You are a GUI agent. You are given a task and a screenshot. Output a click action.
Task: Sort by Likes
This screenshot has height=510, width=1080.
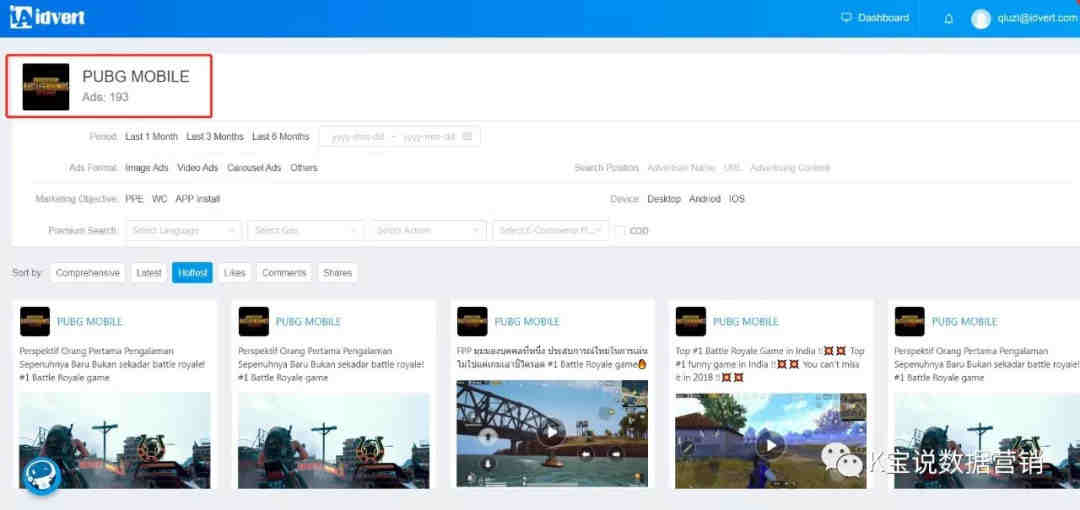[234, 273]
